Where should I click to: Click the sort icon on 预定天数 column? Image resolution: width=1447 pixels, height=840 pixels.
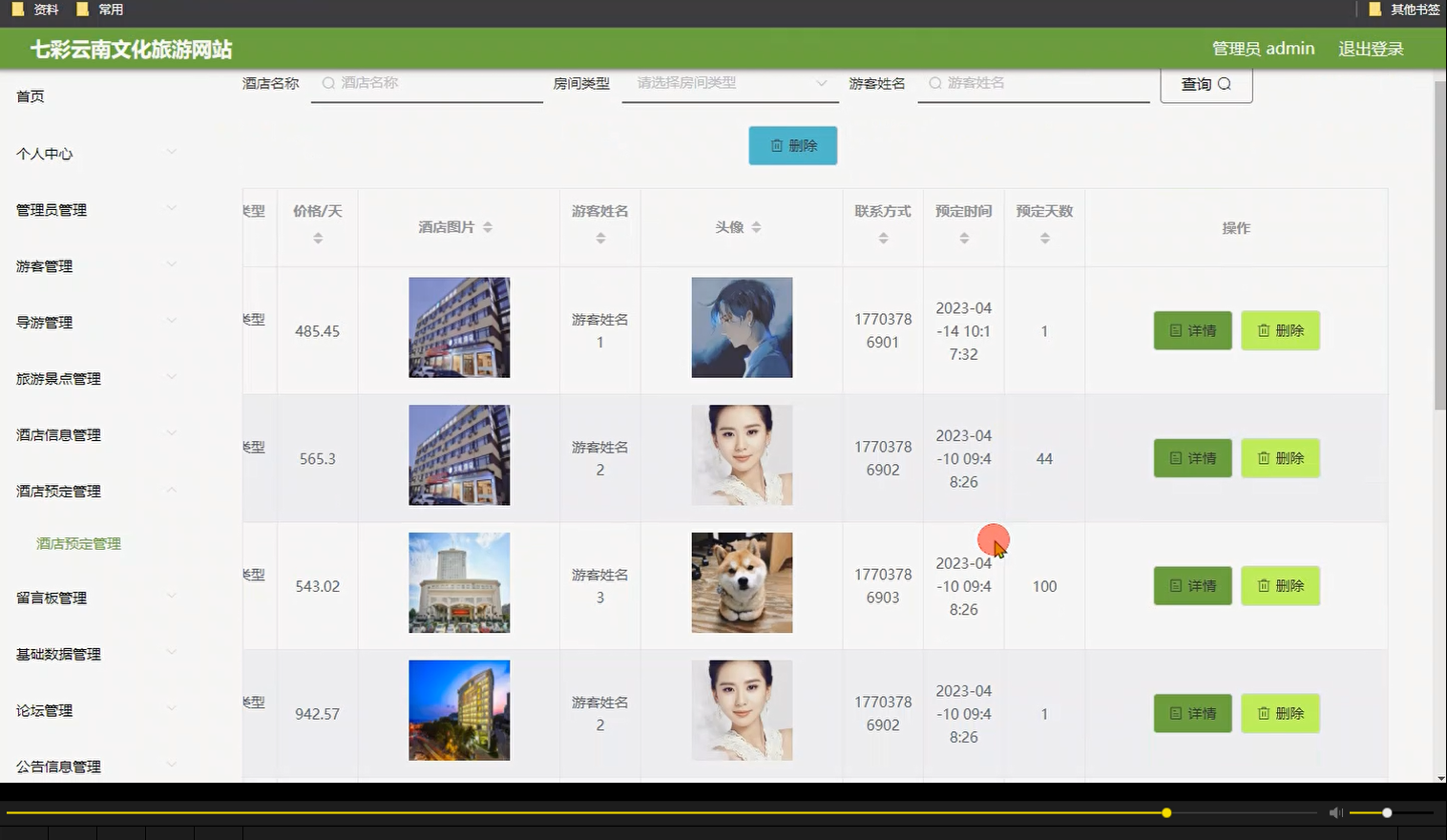click(1044, 238)
